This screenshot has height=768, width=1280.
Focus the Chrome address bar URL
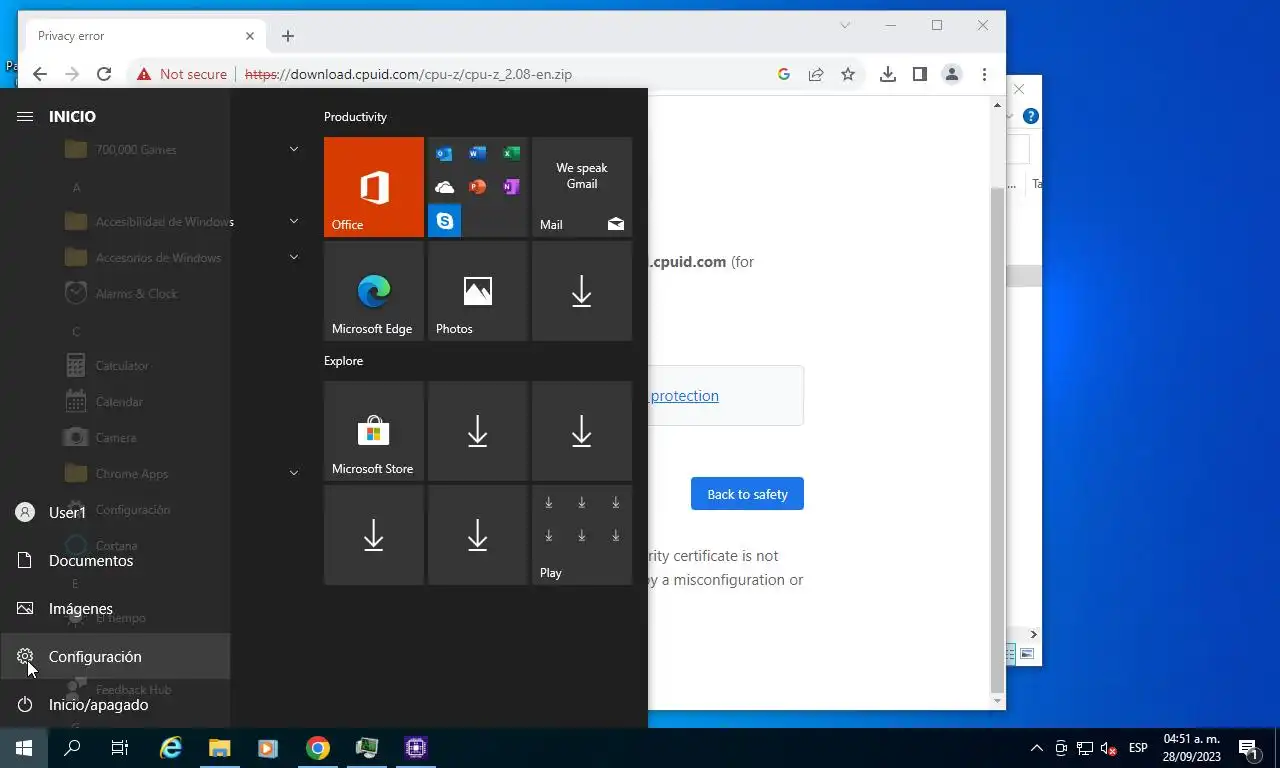[x=408, y=74]
